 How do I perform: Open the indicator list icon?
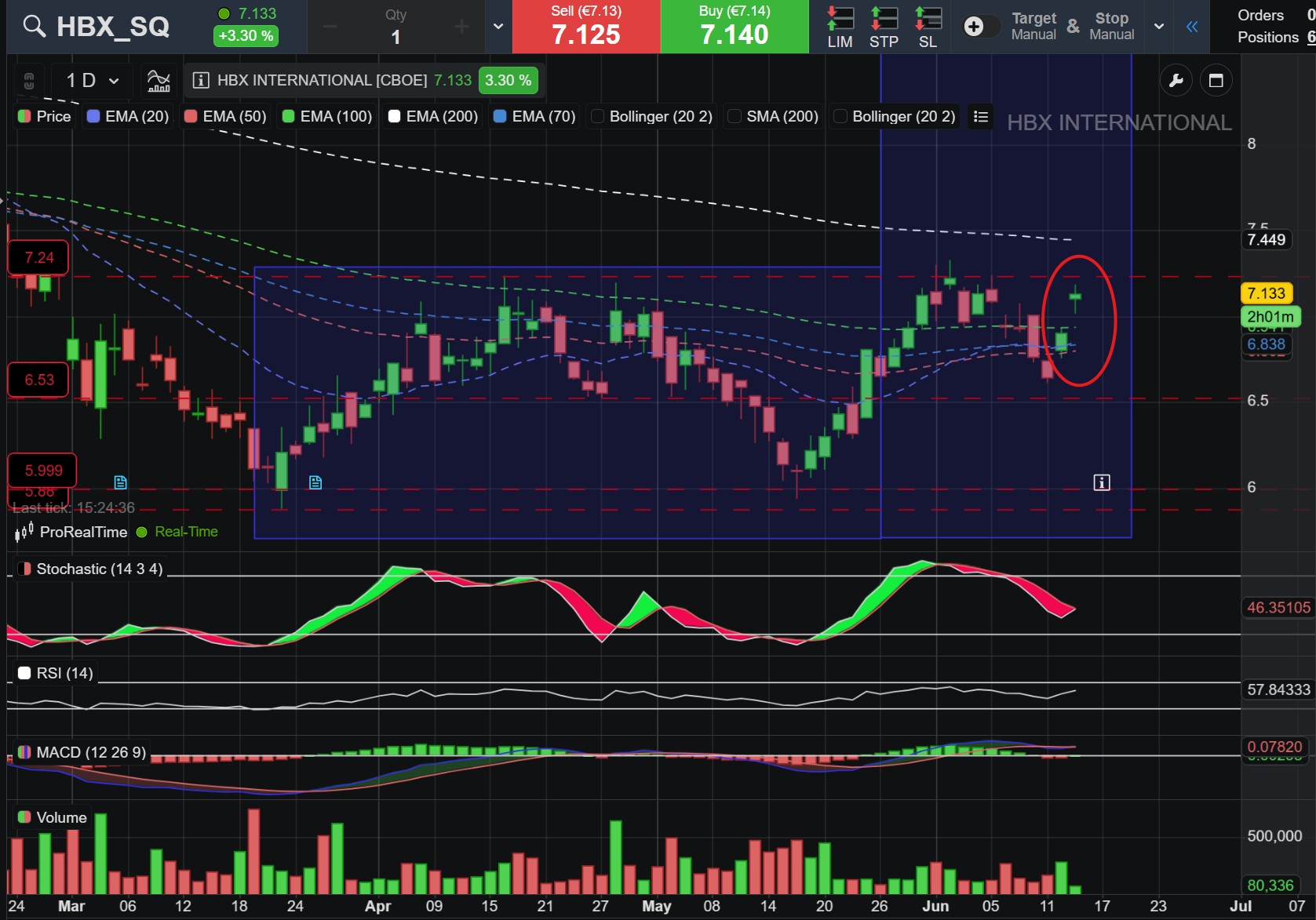[980, 116]
